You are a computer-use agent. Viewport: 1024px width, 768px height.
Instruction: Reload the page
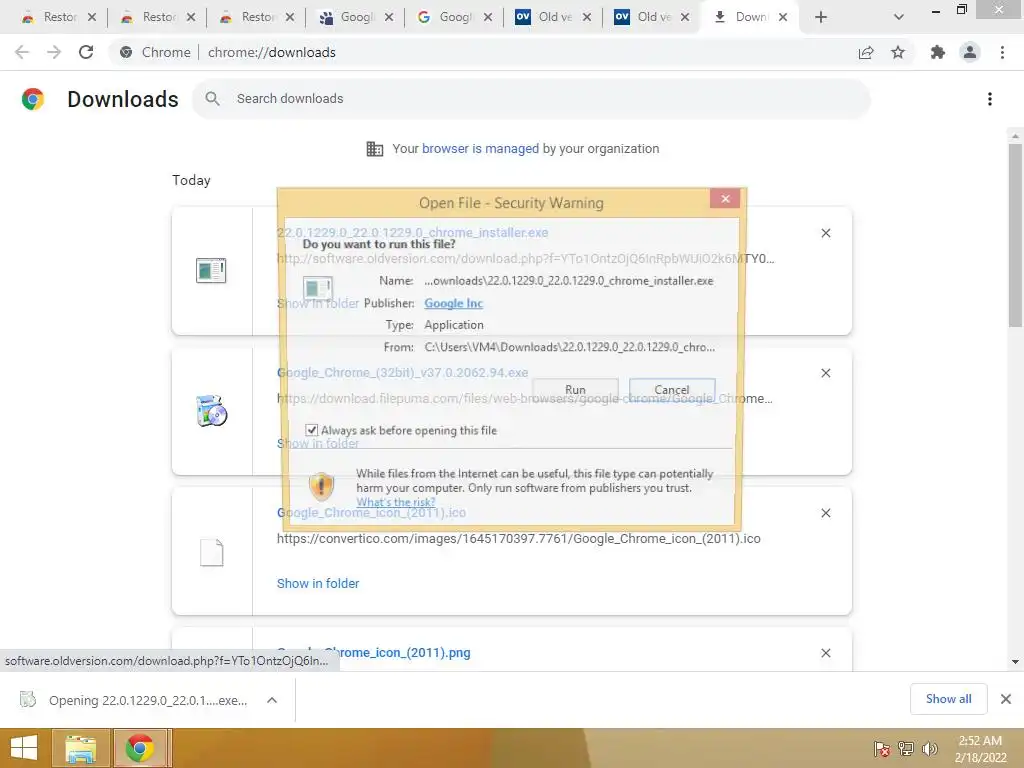pyautogui.click(x=86, y=52)
